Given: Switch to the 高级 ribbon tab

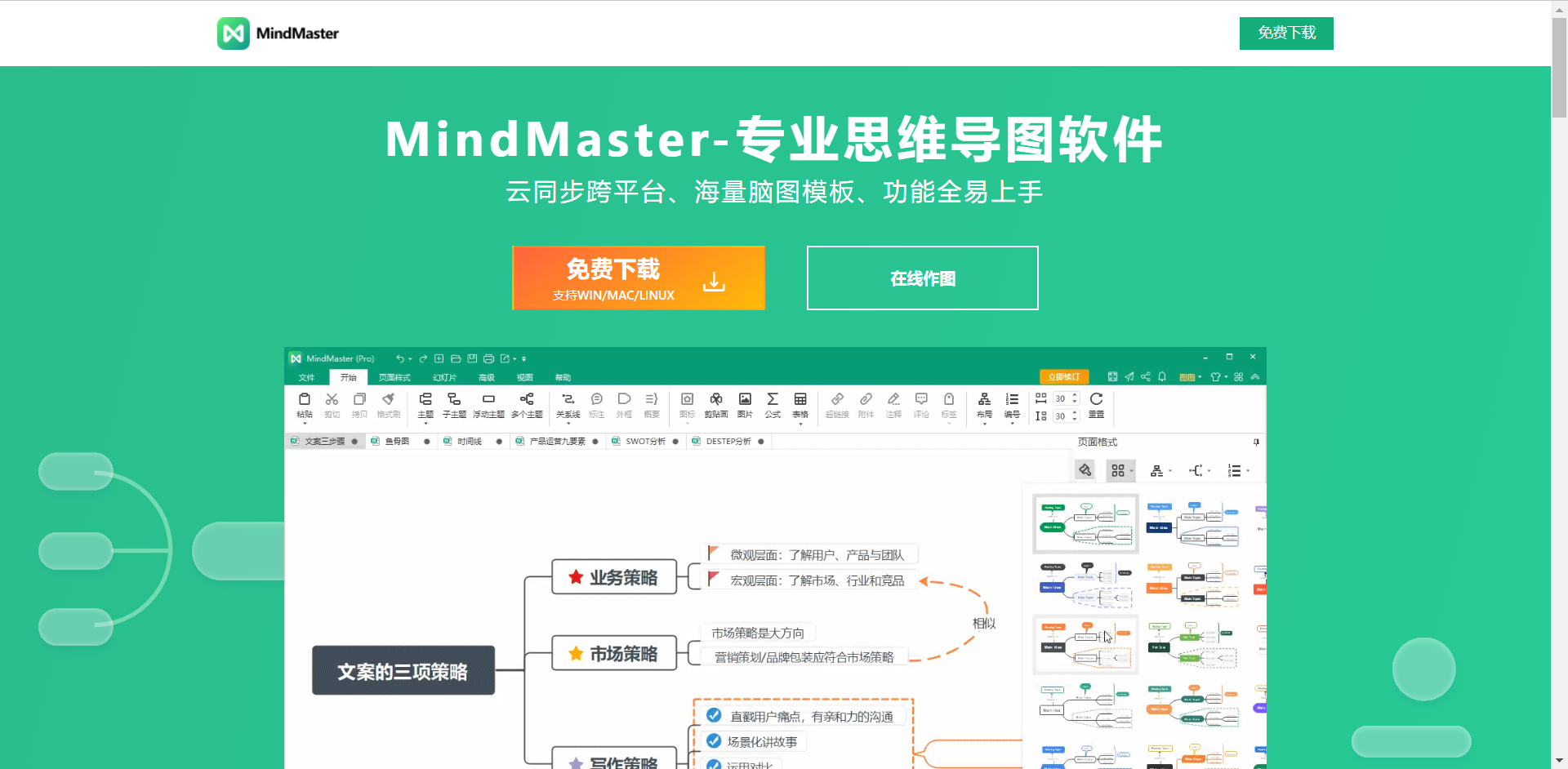Looking at the screenshot, I should tap(487, 377).
